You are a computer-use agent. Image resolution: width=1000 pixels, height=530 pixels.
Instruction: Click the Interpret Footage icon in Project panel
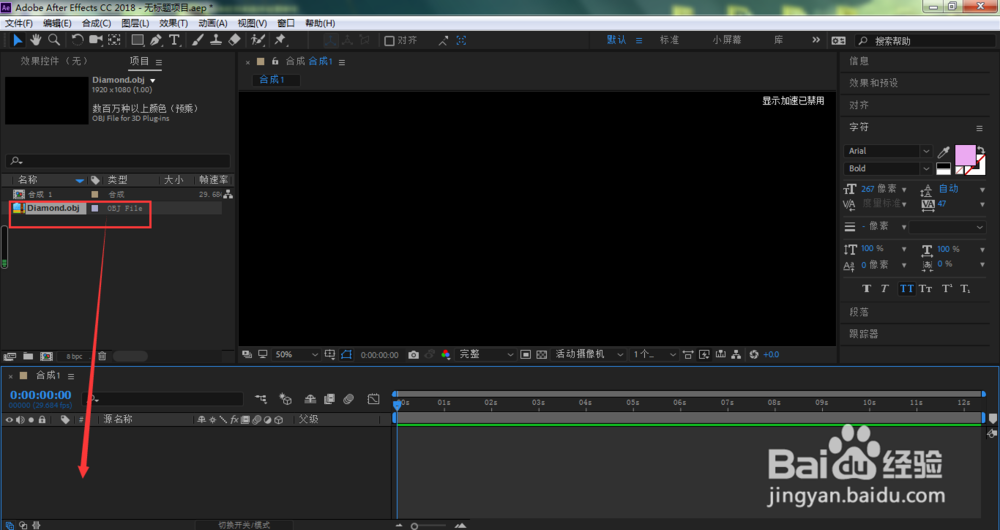point(10,357)
